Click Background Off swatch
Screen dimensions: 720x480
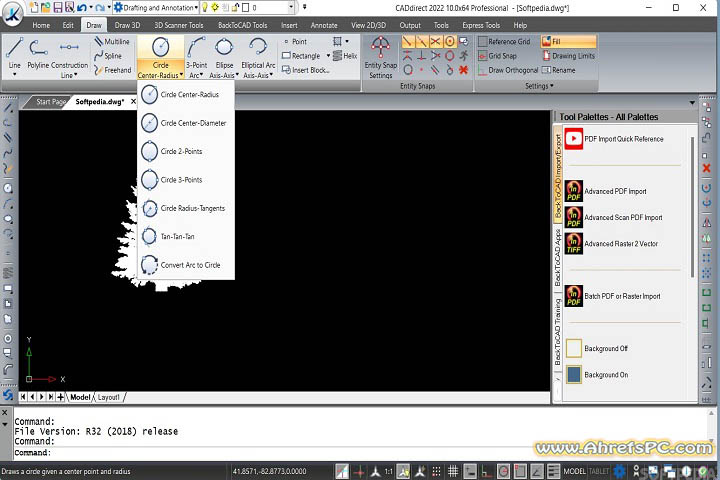click(x=574, y=348)
